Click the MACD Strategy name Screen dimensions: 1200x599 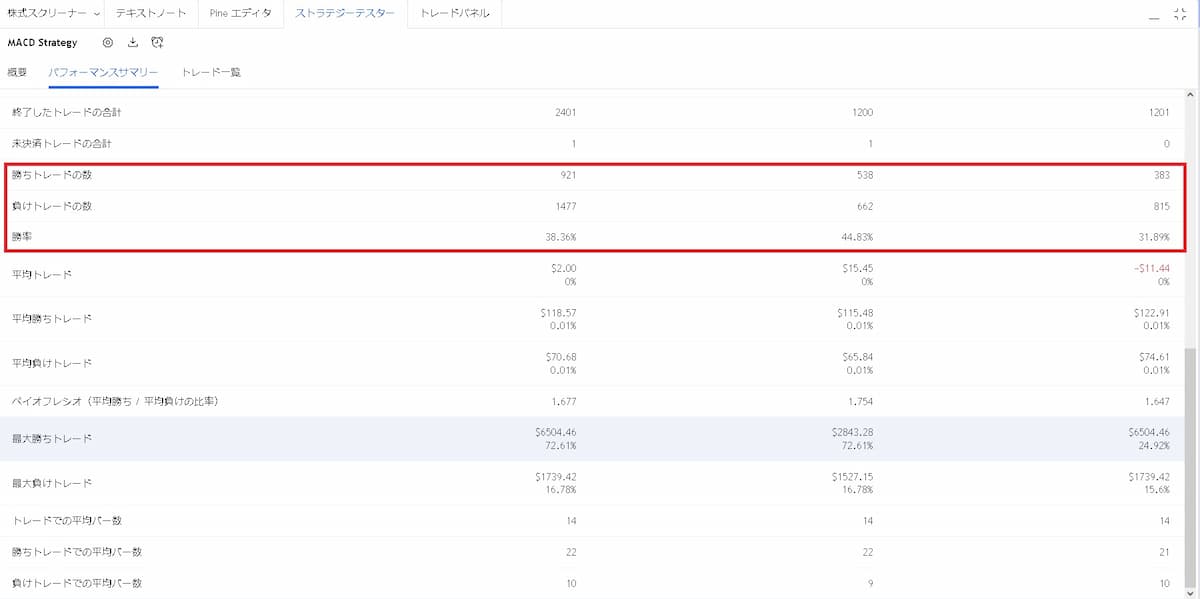coord(42,43)
